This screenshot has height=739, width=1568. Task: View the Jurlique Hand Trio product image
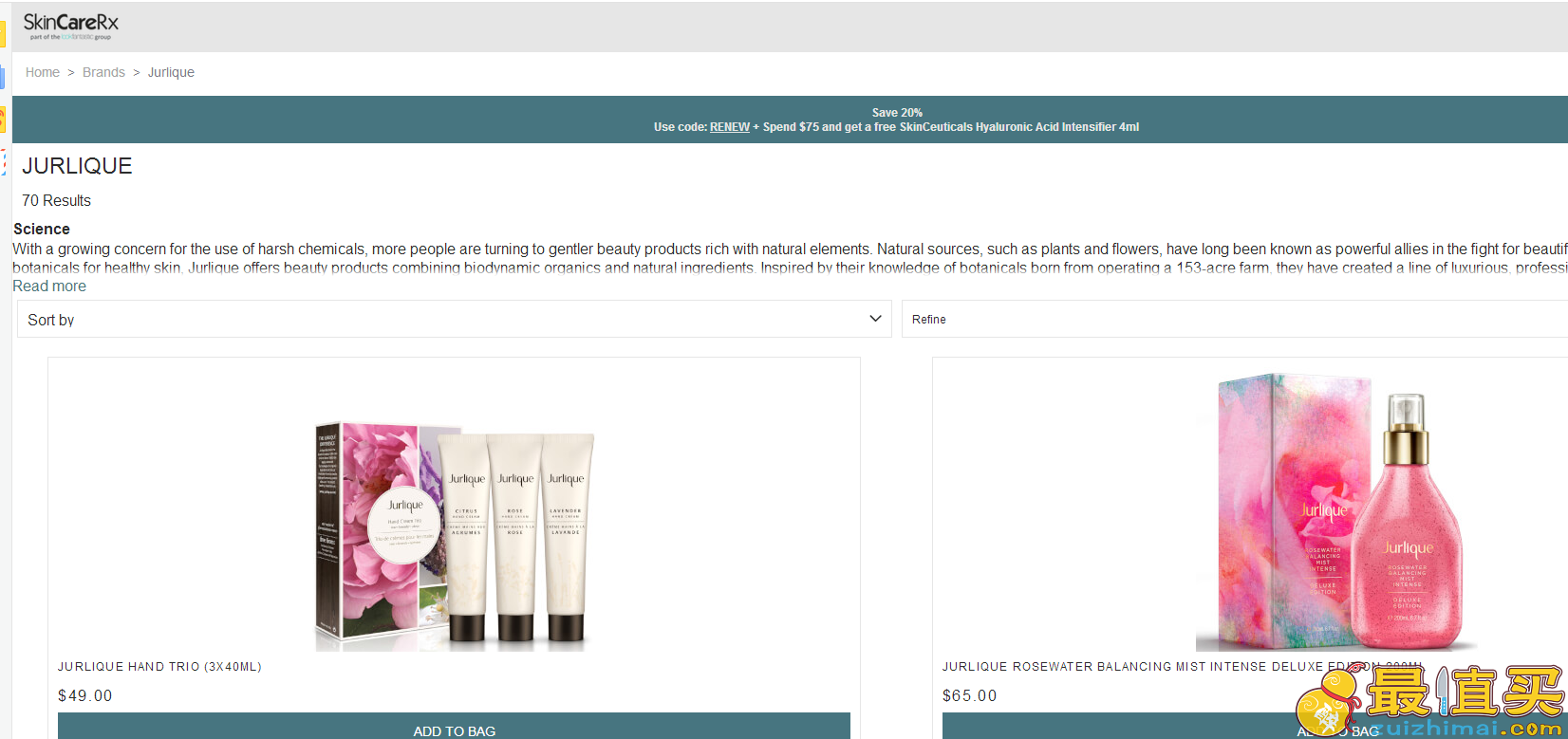455,537
